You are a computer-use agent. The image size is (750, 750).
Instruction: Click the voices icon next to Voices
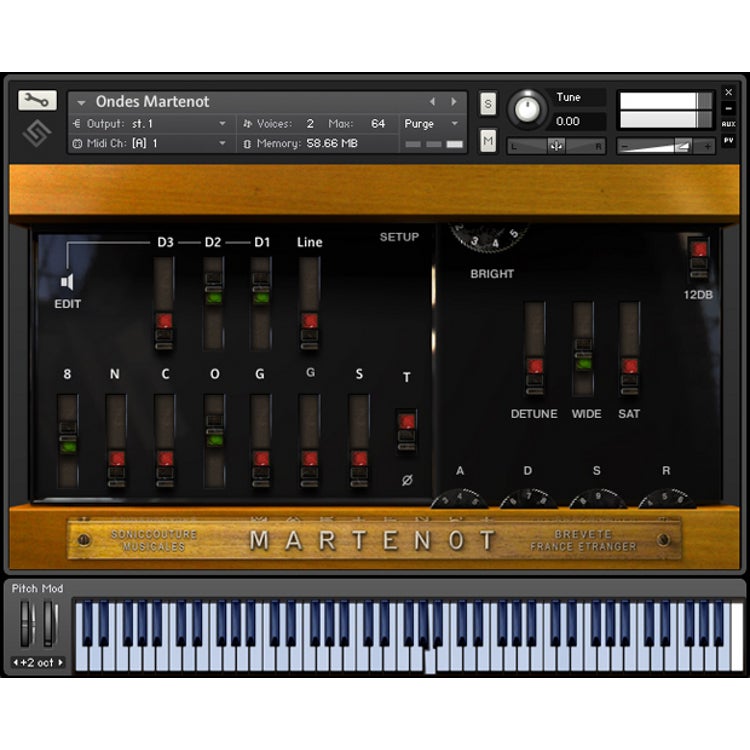[x=247, y=124]
